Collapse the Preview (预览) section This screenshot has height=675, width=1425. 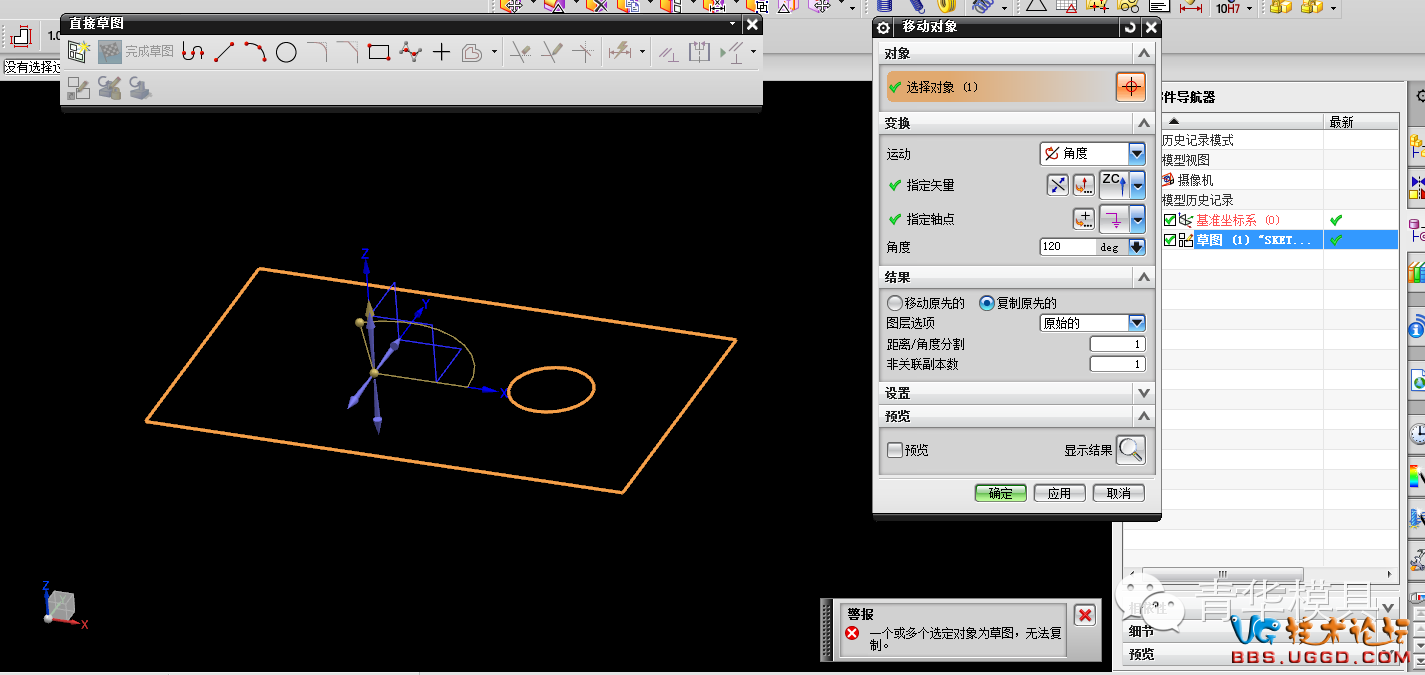1144,416
